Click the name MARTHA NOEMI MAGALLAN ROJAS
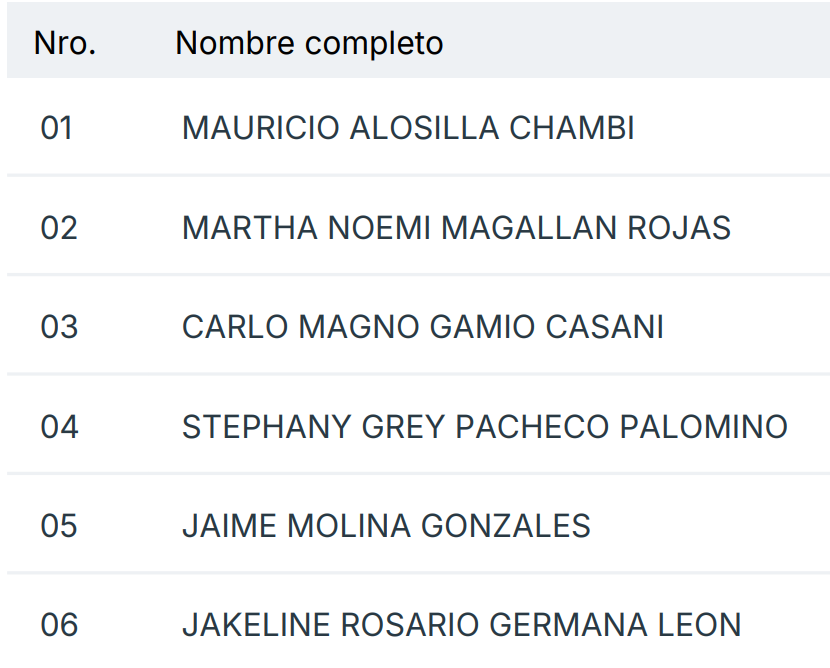The image size is (830, 668). point(456,228)
